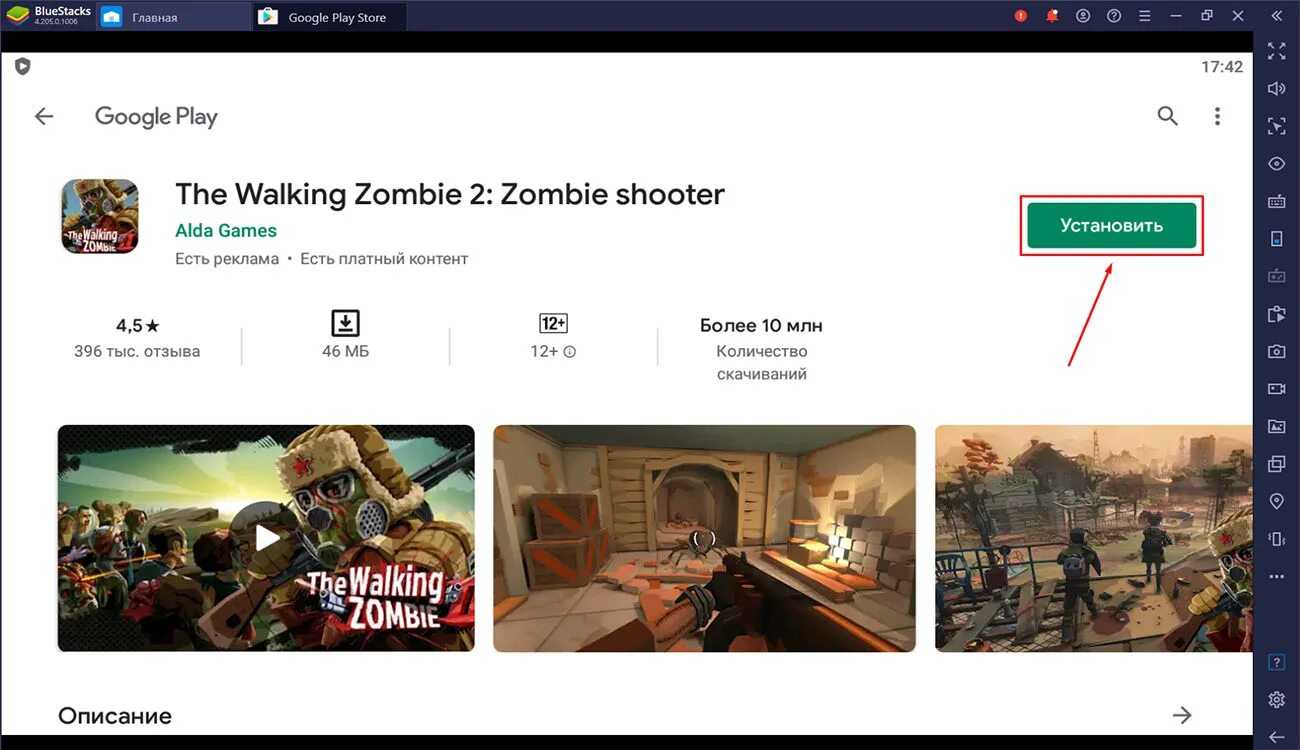Start screen recording with video camera icon
This screenshot has width=1300, height=750.
click(1276, 388)
